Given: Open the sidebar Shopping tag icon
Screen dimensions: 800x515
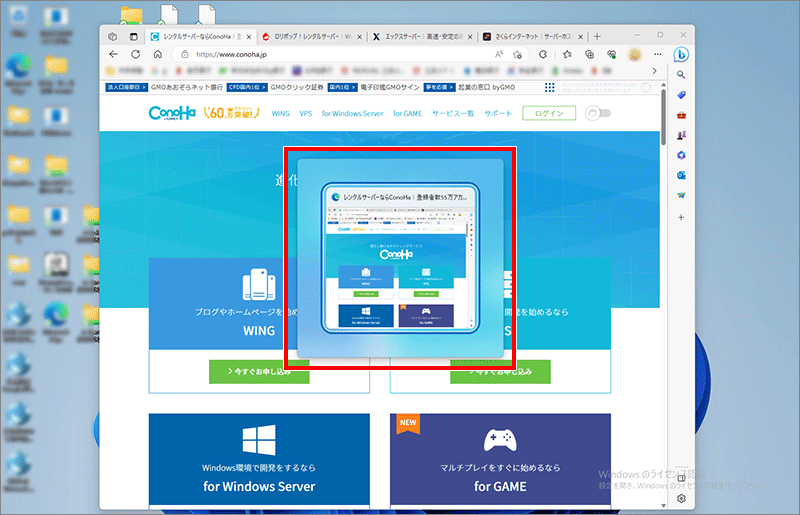Looking at the screenshot, I should [x=681, y=95].
